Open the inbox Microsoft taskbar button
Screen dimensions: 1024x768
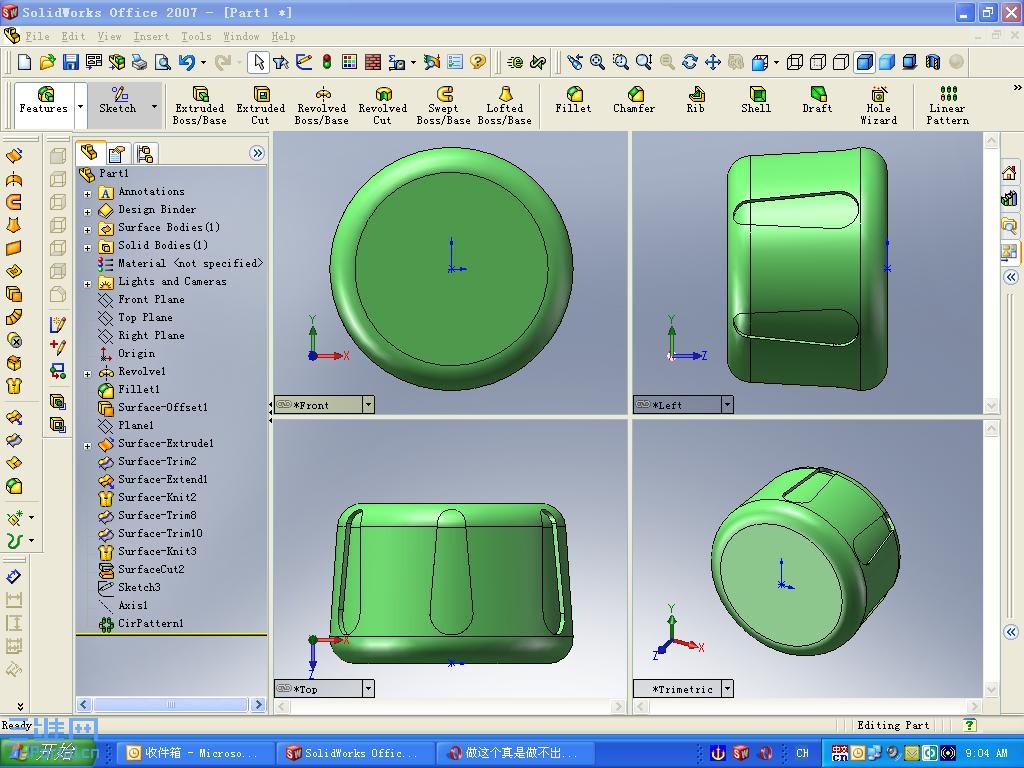tap(195, 753)
